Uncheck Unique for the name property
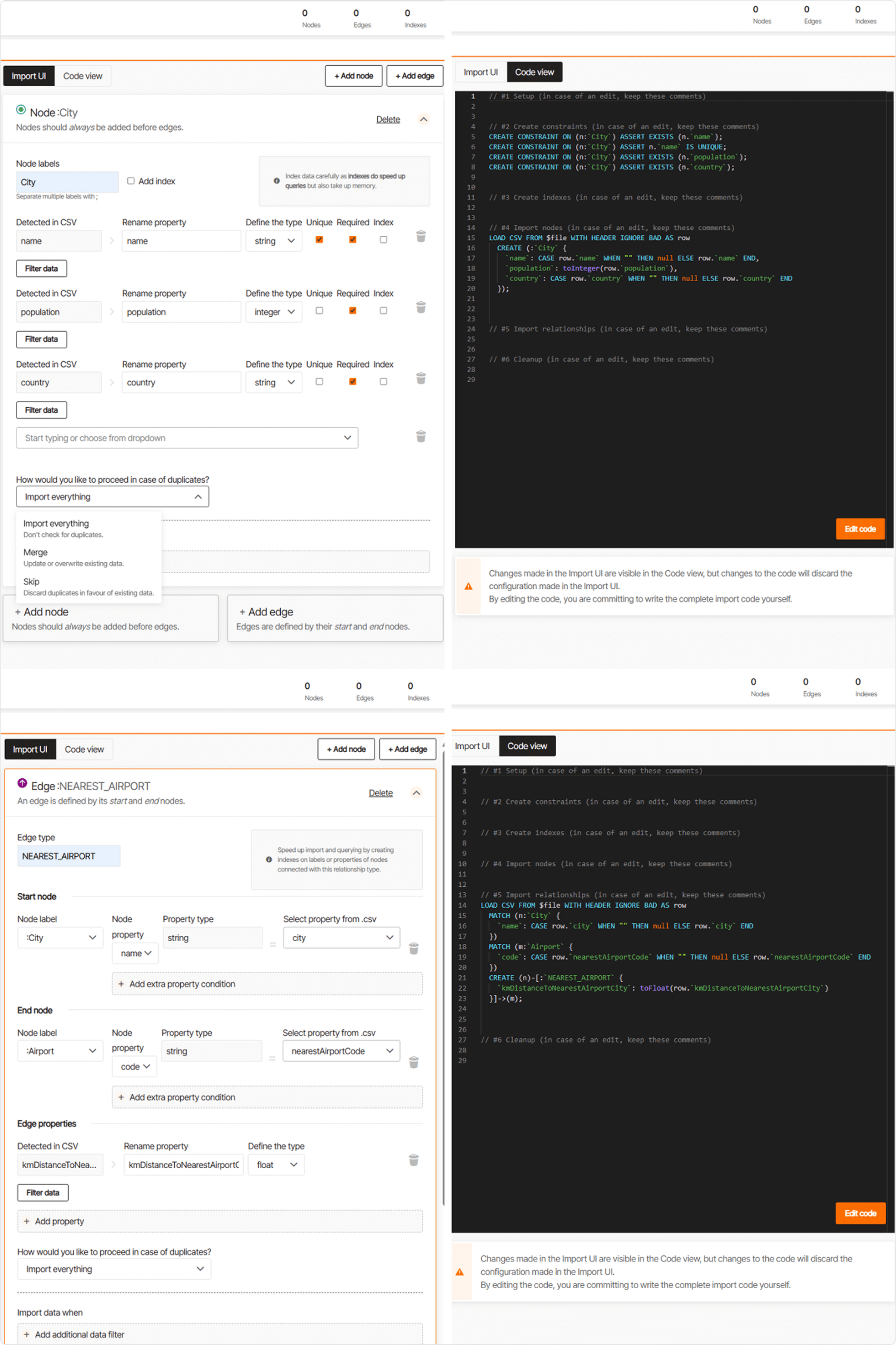The width and height of the screenshot is (896, 1345). 320,239
